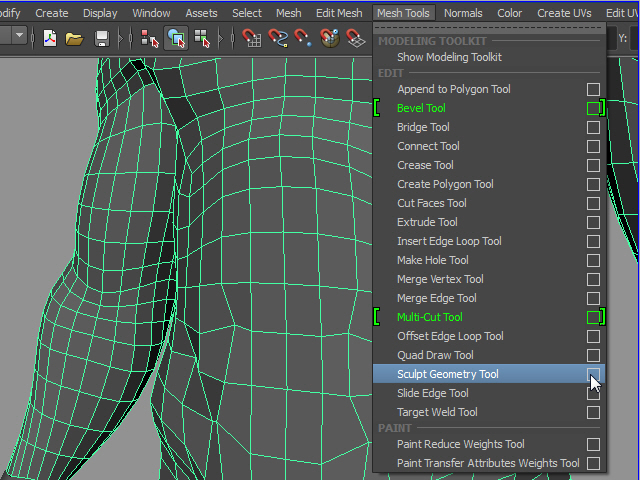Choose Select by Hierarchy mode icon
The image size is (640, 480).
[150, 38]
